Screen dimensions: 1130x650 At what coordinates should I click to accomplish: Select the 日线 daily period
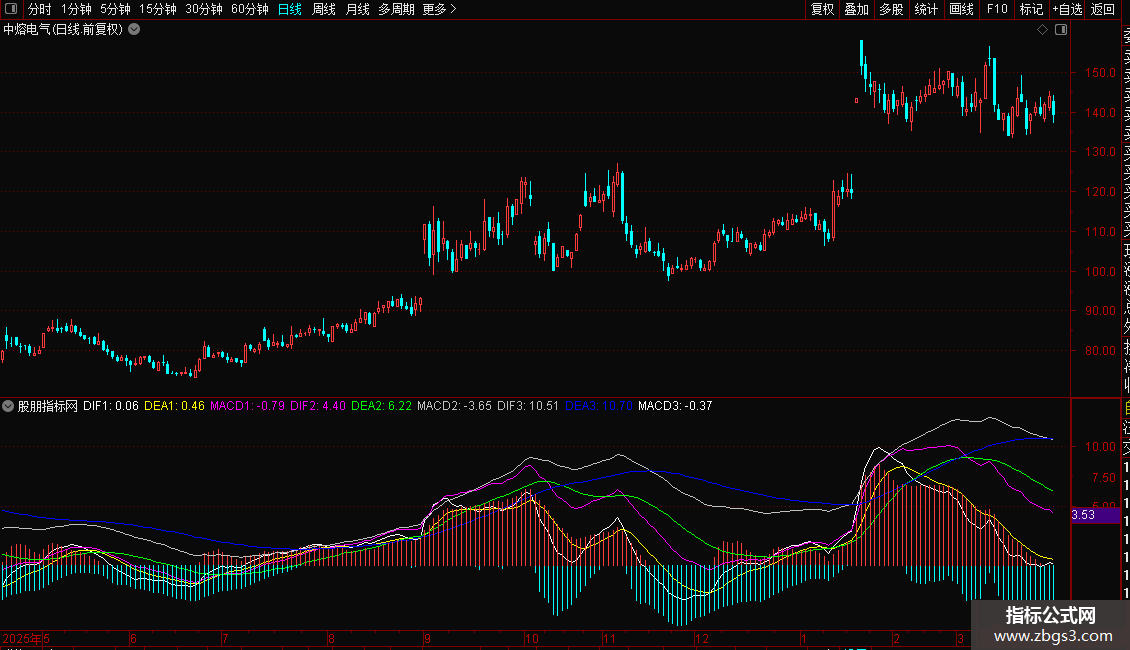click(290, 9)
